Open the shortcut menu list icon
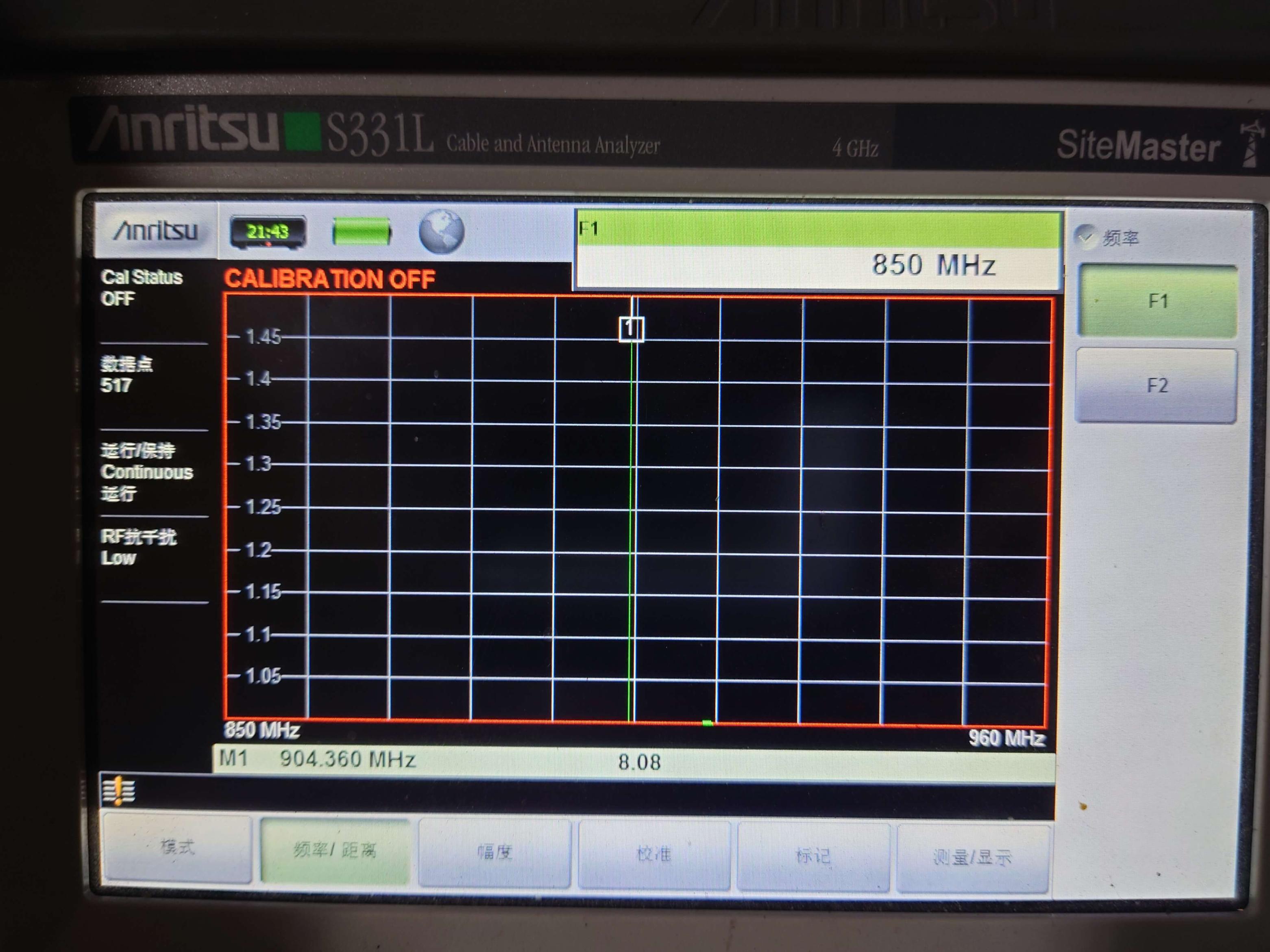The image size is (1270, 952). (119, 791)
